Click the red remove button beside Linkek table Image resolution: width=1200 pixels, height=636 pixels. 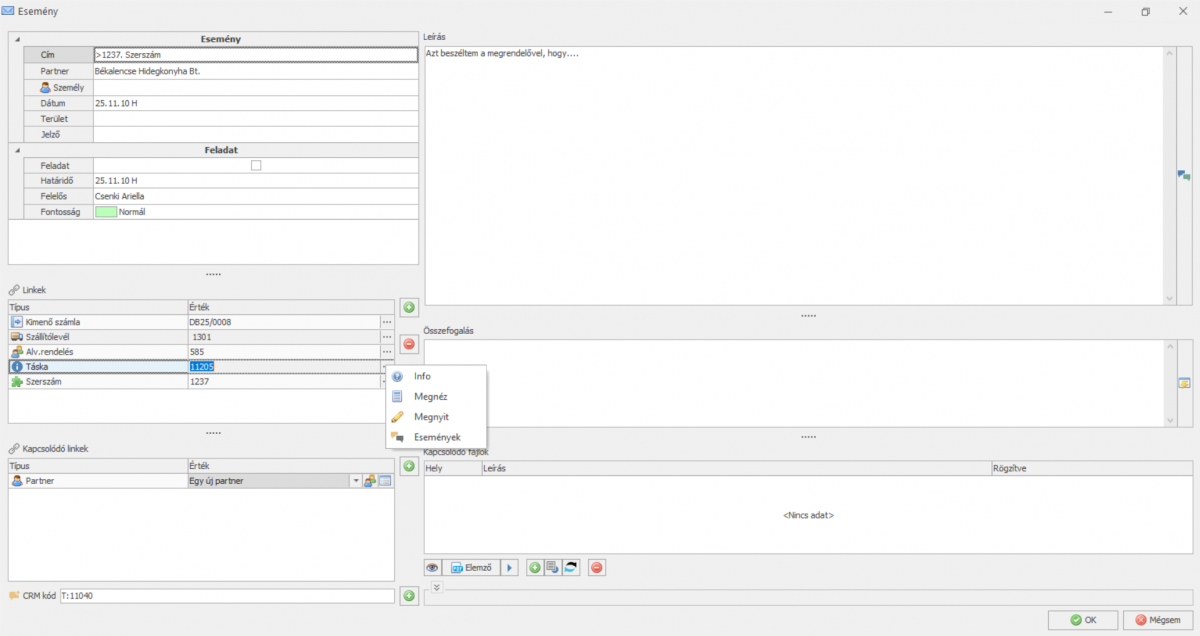point(409,344)
